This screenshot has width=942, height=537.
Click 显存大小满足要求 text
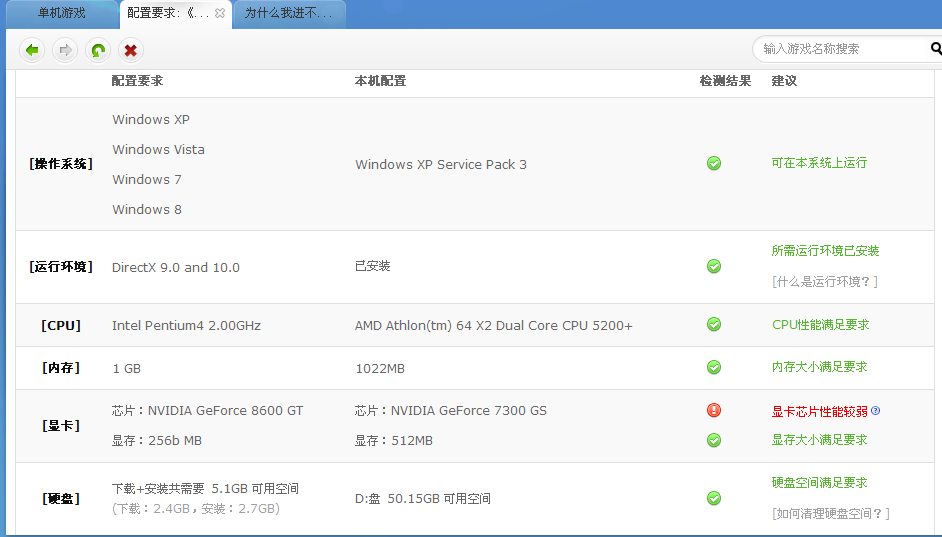point(819,440)
